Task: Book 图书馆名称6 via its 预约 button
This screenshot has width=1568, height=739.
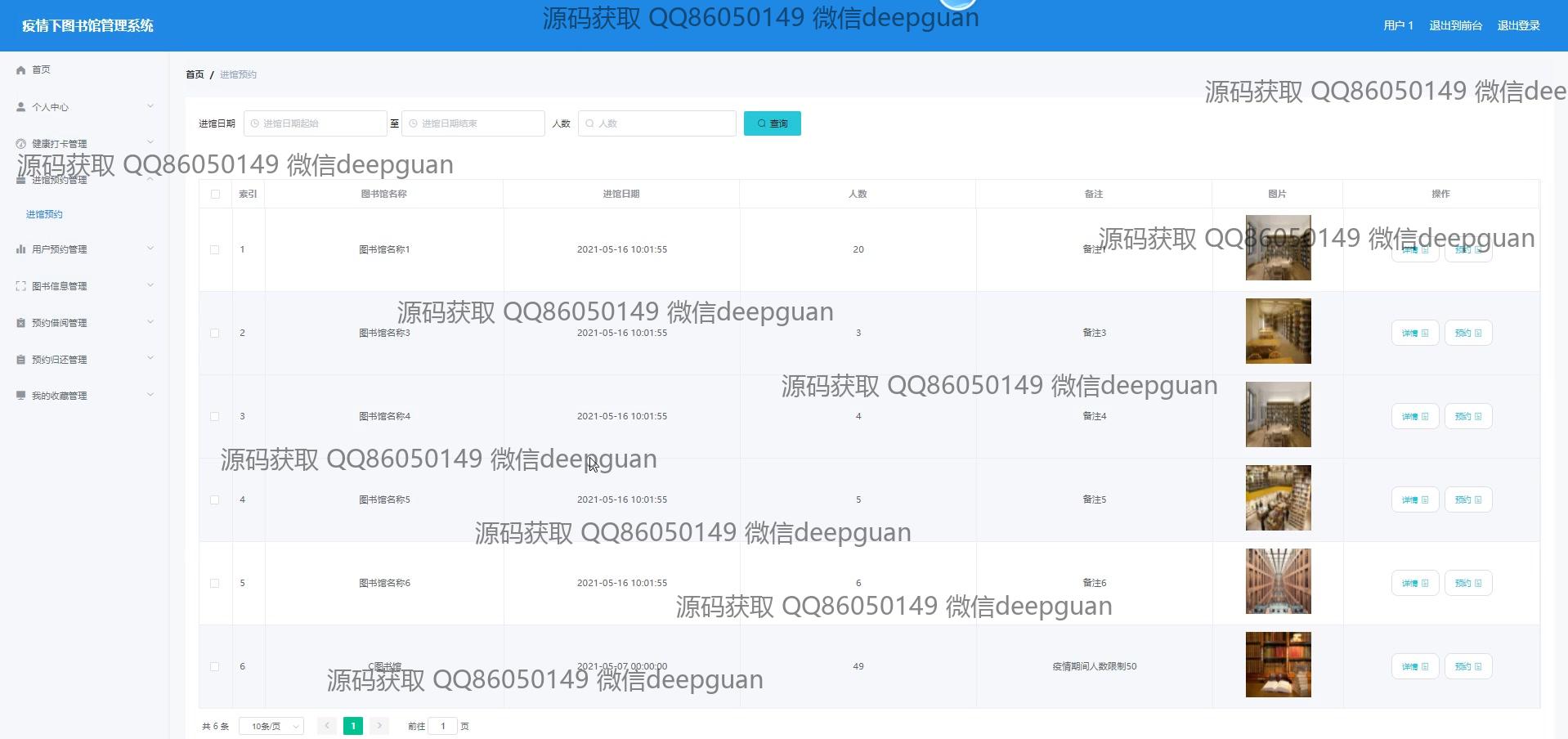Action: click(1468, 583)
